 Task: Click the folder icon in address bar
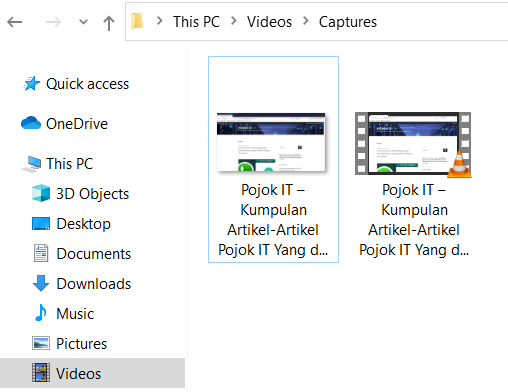pos(137,21)
